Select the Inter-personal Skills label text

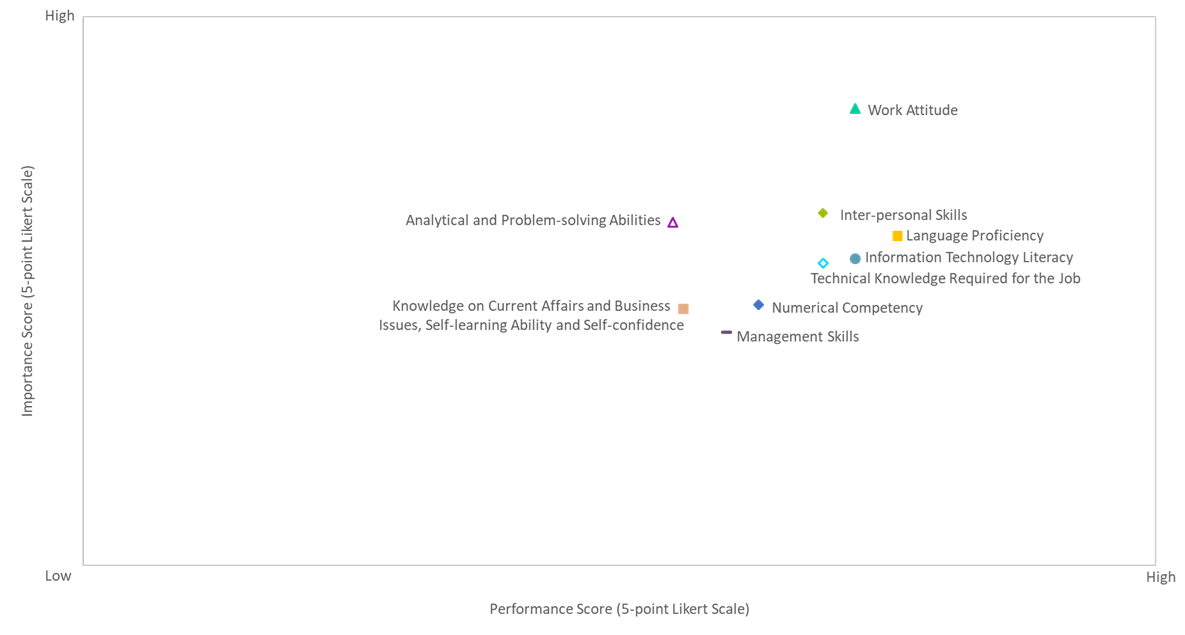903,215
